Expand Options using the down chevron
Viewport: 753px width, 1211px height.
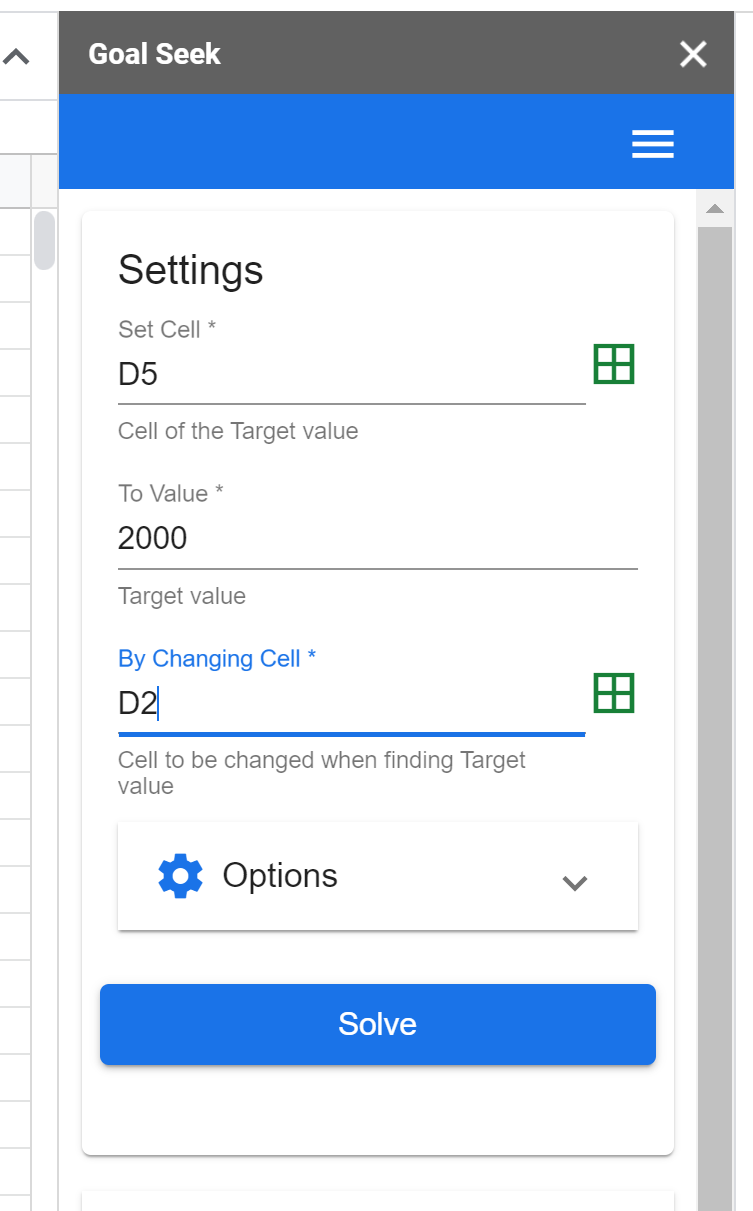point(574,883)
